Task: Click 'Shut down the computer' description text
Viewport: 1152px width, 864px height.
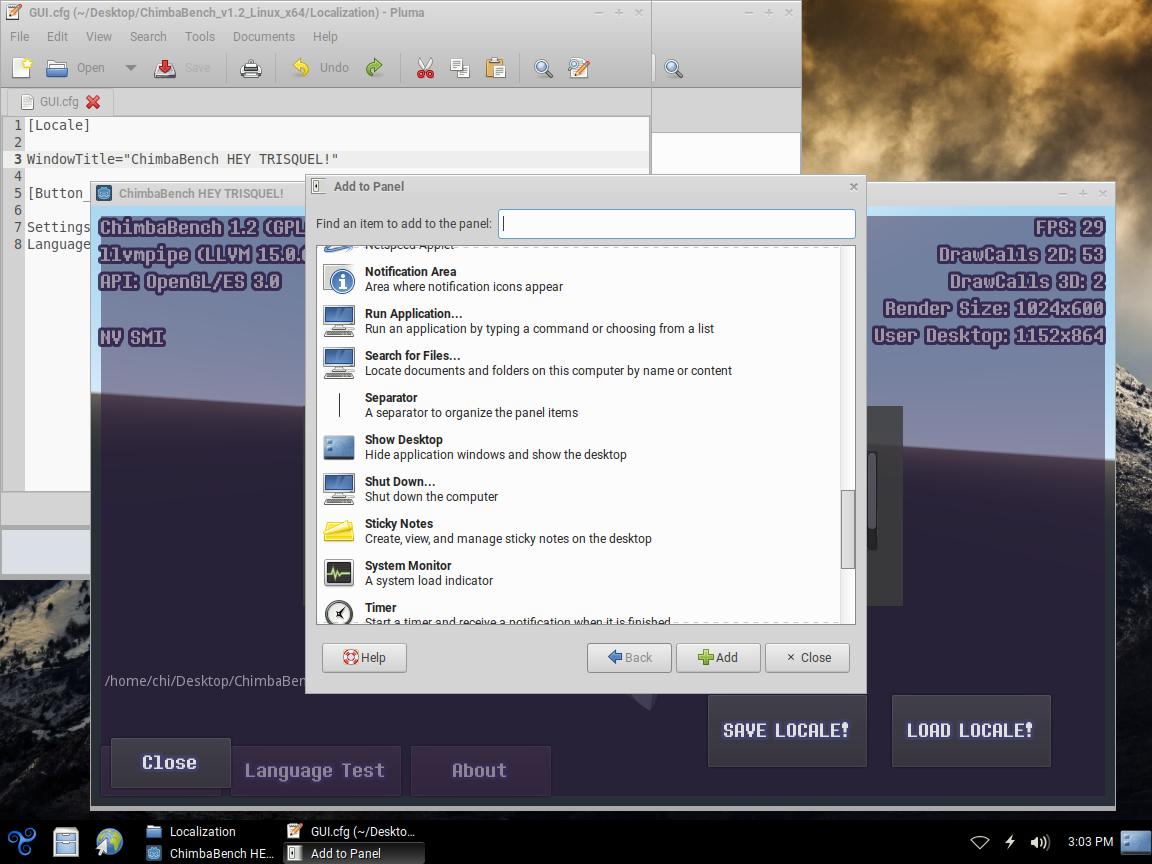Action: coord(431,497)
